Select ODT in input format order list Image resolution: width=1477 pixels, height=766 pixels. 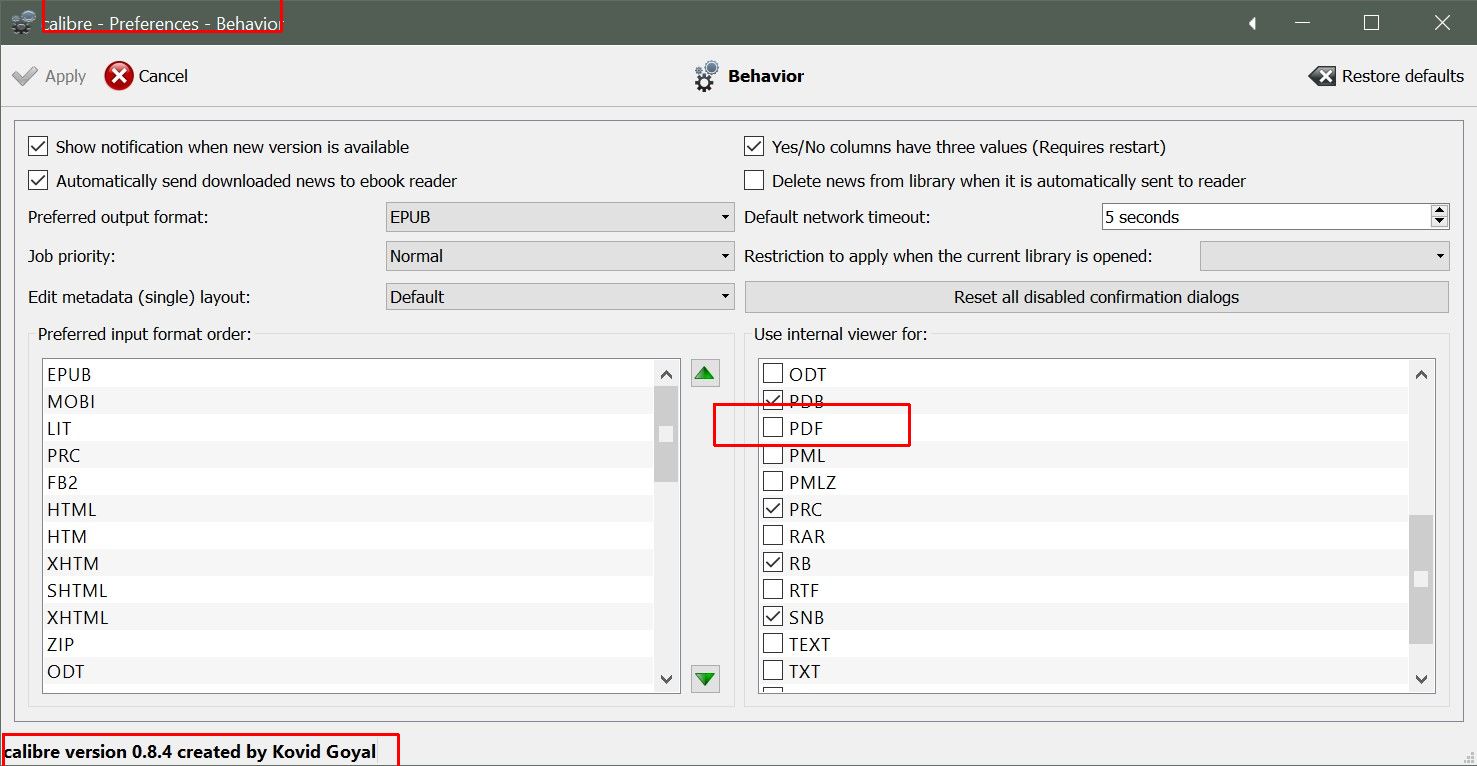(x=348, y=671)
